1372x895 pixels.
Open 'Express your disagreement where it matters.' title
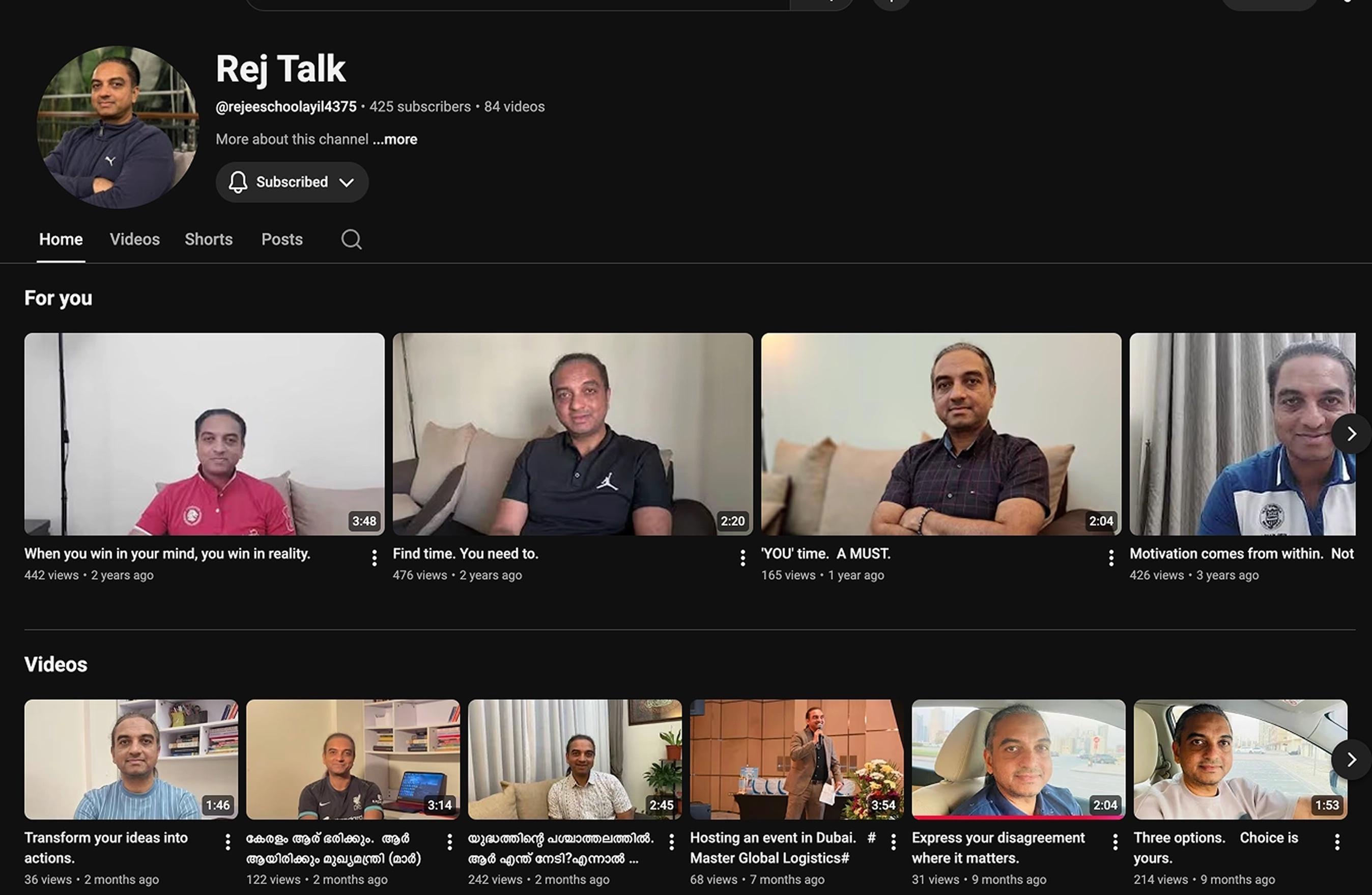[998, 848]
